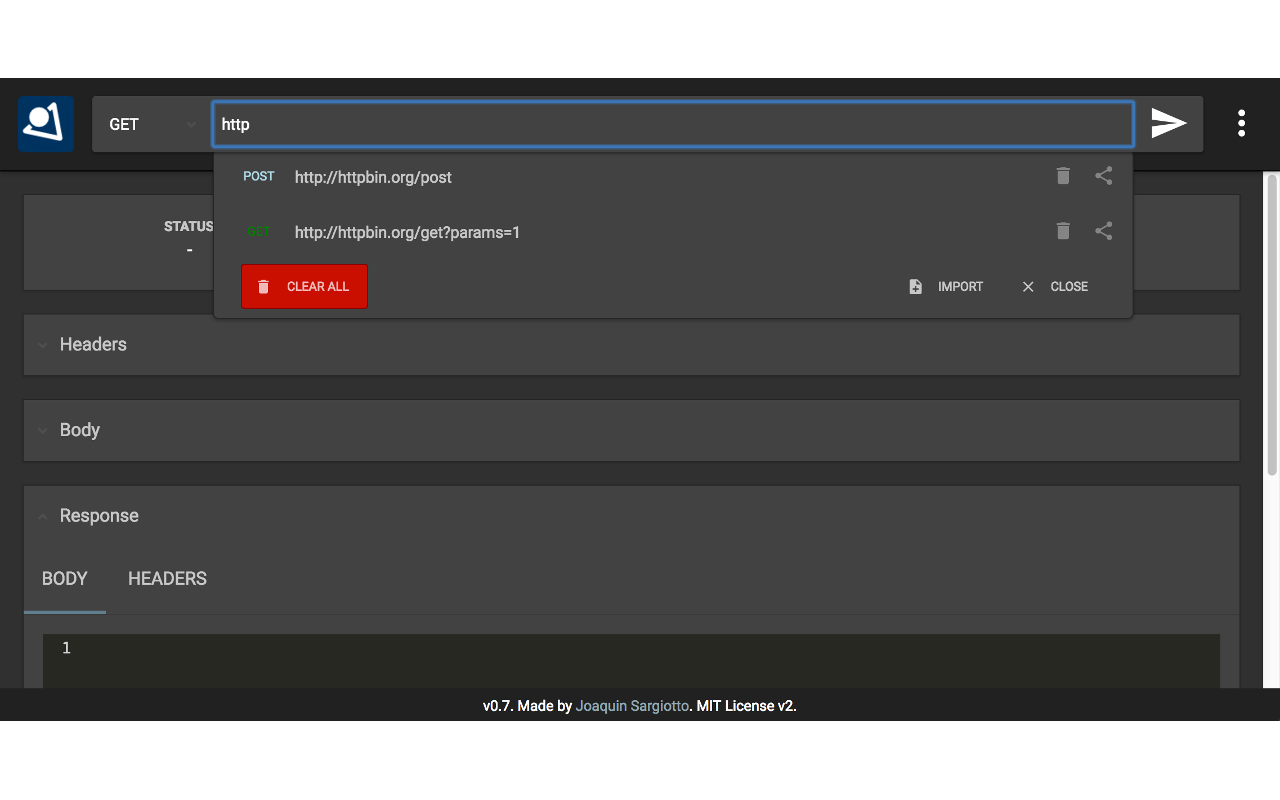The image size is (1280, 800).
Task: Select the POST httpbin.org/post suggestion
Action: pos(373,177)
